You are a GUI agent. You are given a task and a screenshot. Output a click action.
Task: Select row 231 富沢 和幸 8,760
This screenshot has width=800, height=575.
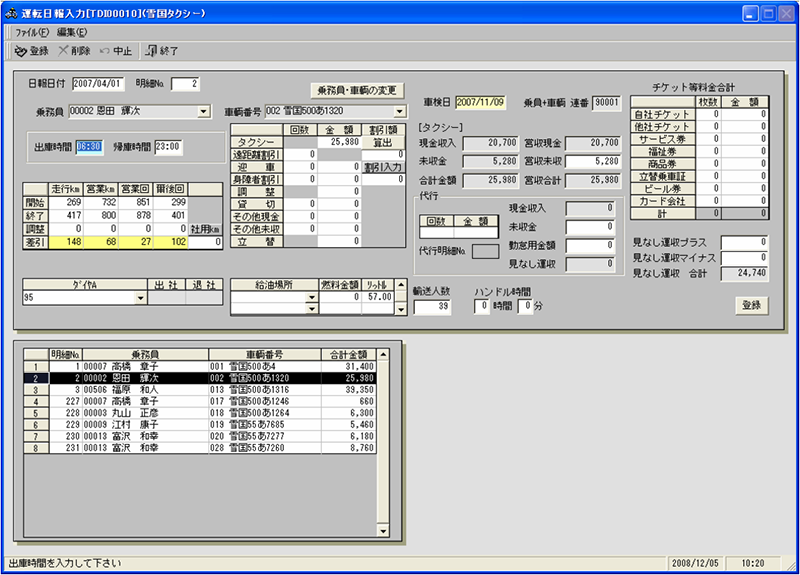[200, 448]
